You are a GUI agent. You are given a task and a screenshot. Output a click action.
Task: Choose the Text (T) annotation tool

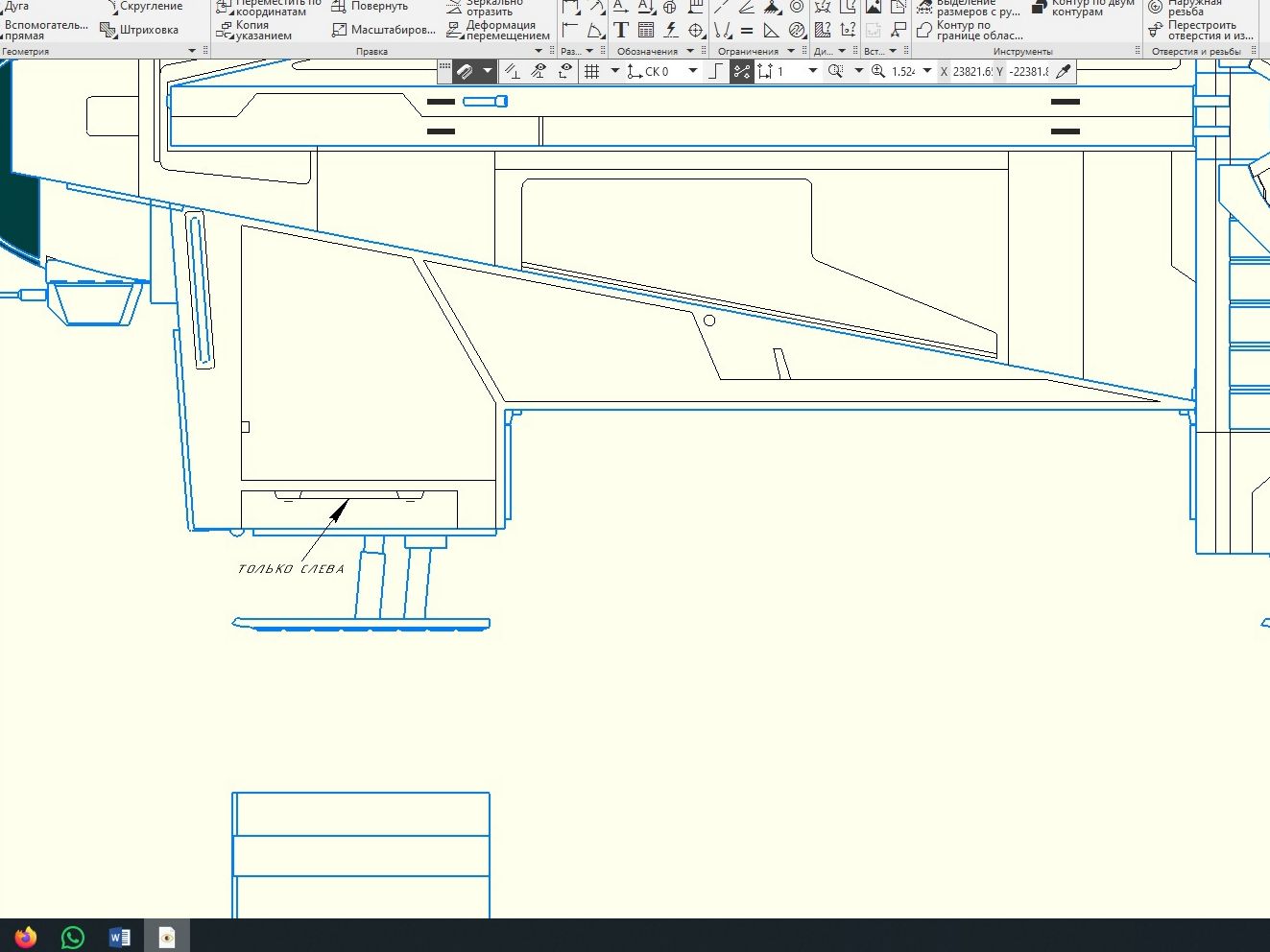621,31
